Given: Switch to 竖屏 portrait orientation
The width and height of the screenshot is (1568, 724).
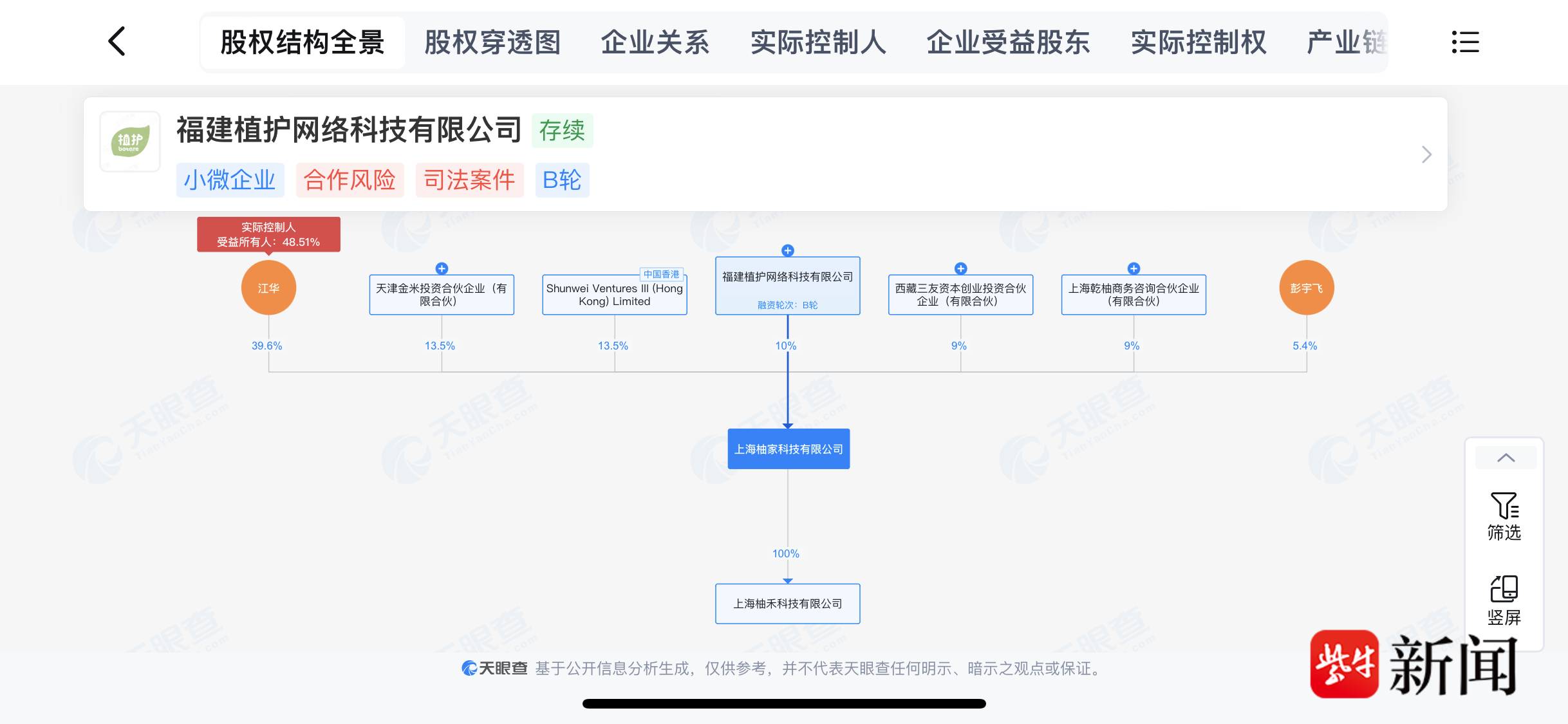Looking at the screenshot, I should tap(1504, 601).
